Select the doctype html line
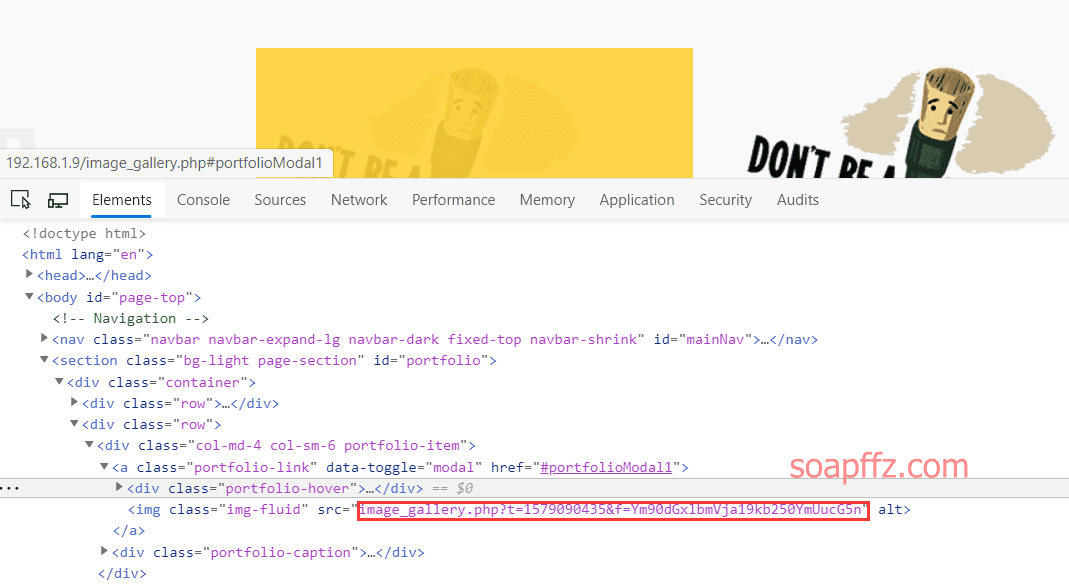Viewport: 1069px width, 584px height. [84, 234]
